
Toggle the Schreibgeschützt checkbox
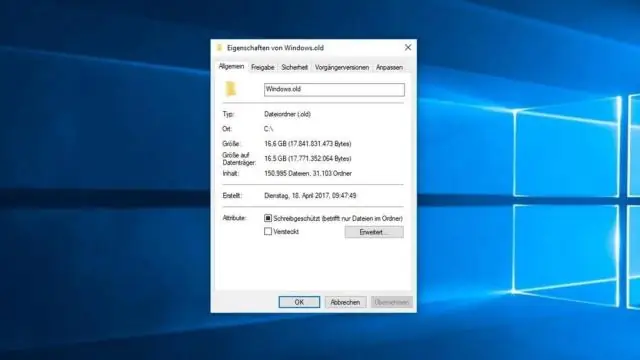point(268,218)
